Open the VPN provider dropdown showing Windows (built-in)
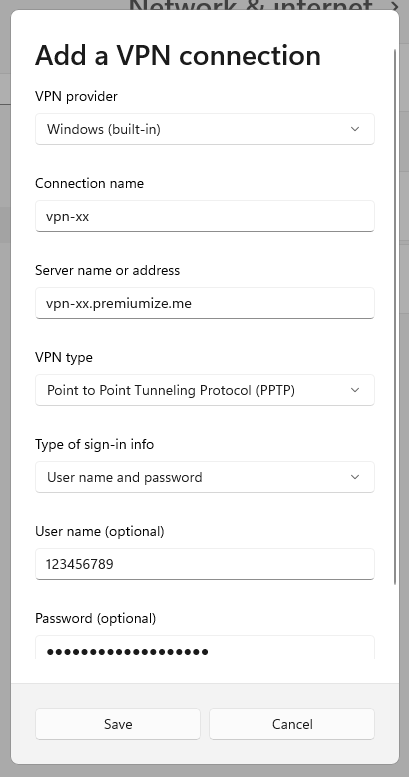The height and width of the screenshot is (777, 409). click(x=205, y=129)
